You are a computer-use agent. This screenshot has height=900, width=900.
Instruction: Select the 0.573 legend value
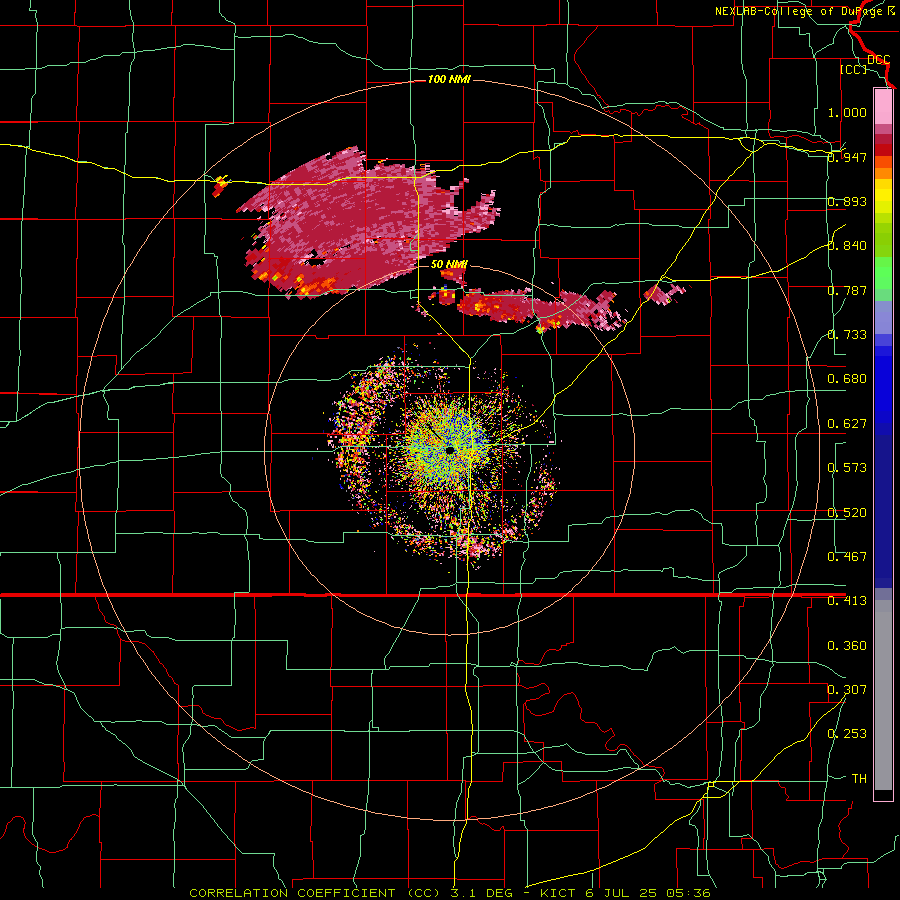pyautogui.click(x=847, y=468)
